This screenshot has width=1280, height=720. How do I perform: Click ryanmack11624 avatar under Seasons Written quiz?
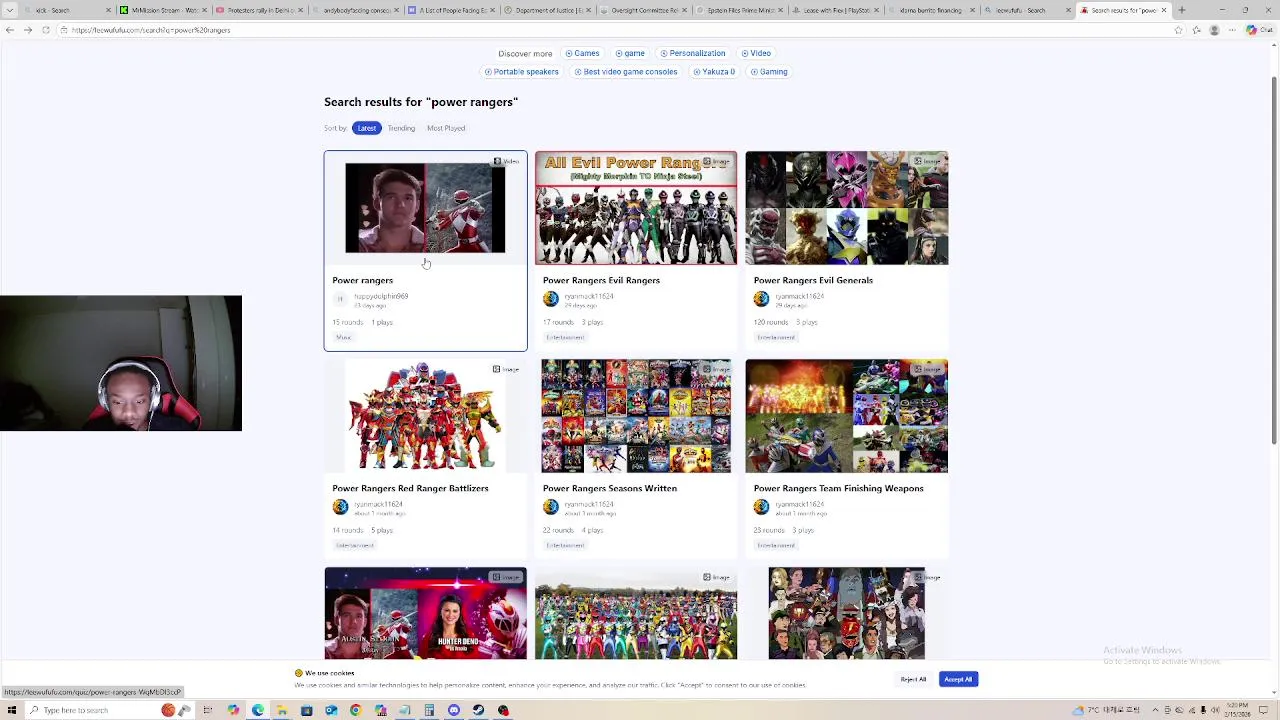click(x=551, y=507)
